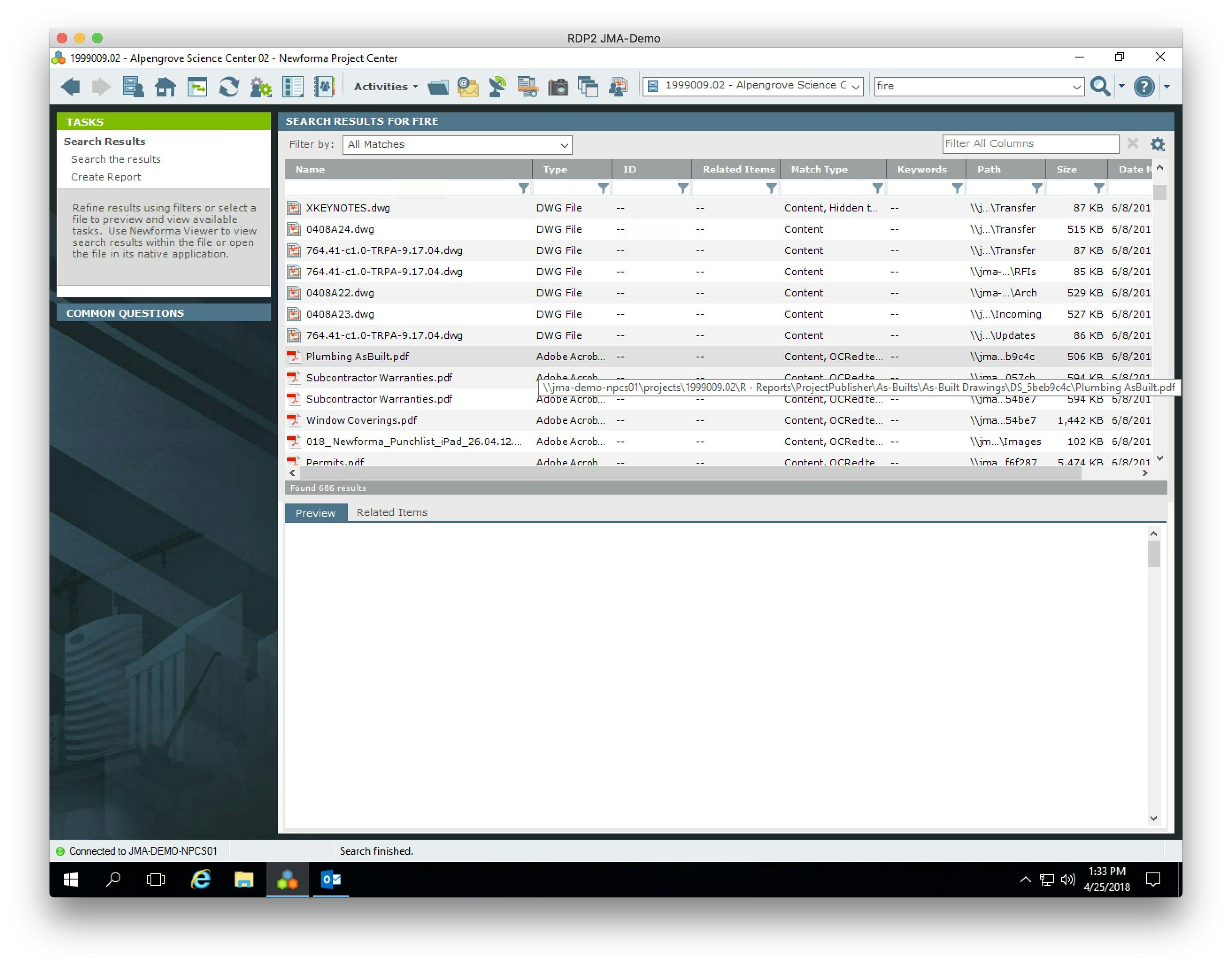The height and width of the screenshot is (968, 1232).
Task: Click the Create Report link
Action: [x=106, y=177]
